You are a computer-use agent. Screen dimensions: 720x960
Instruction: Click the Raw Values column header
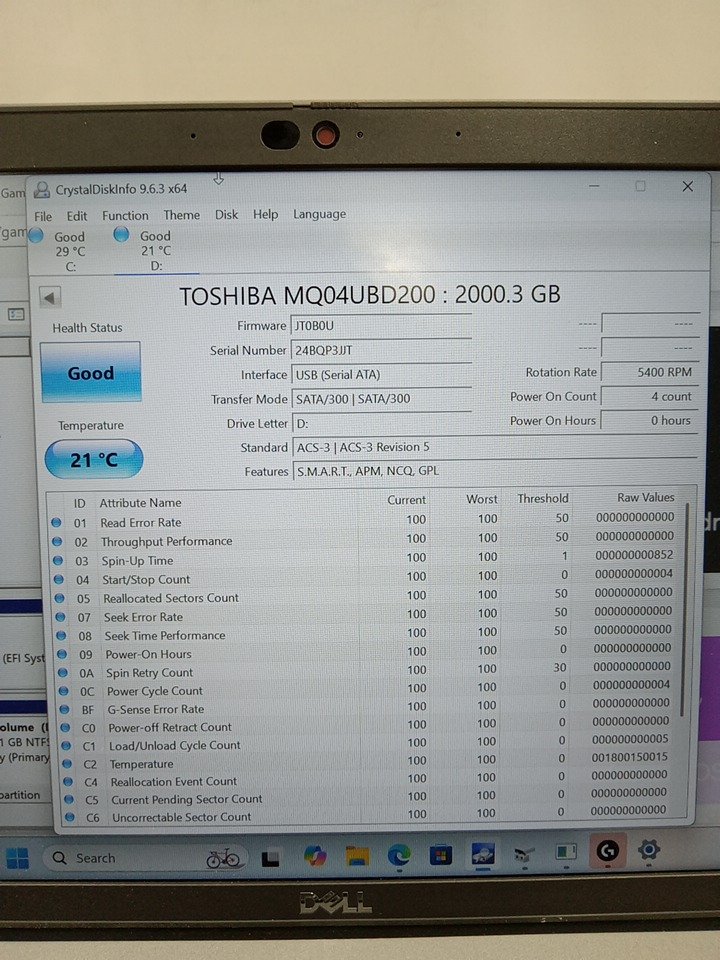[x=645, y=498]
